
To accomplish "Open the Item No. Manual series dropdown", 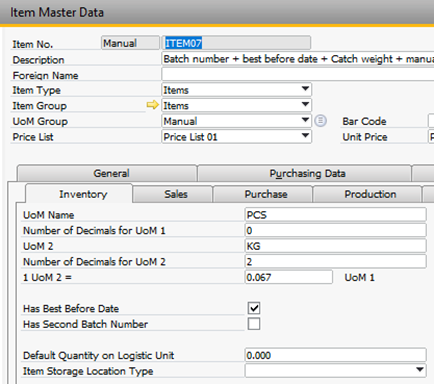I will click(x=130, y=43).
